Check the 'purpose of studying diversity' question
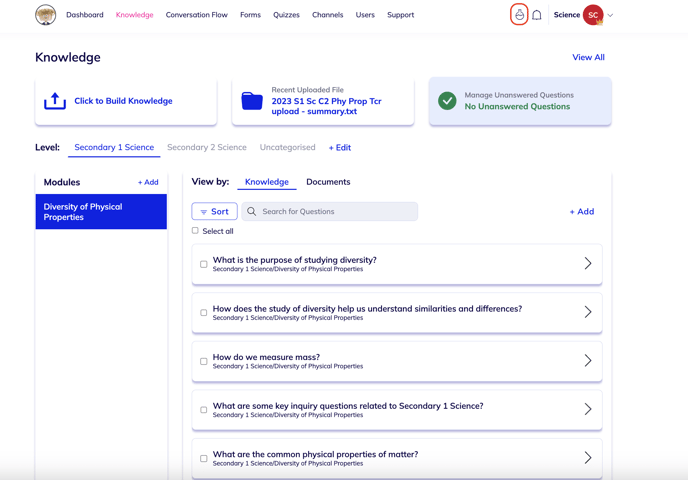This screenshot has width=688, height=480. pyautogui.click(x=204, y=264)
